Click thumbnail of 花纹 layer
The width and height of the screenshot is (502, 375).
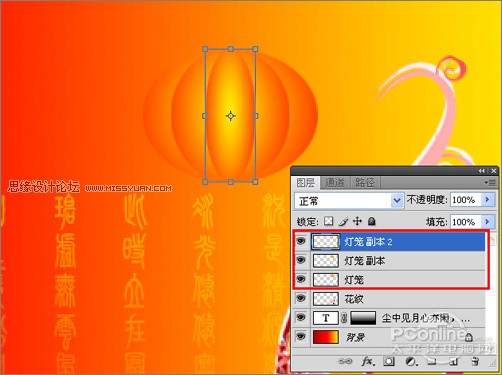326,299
